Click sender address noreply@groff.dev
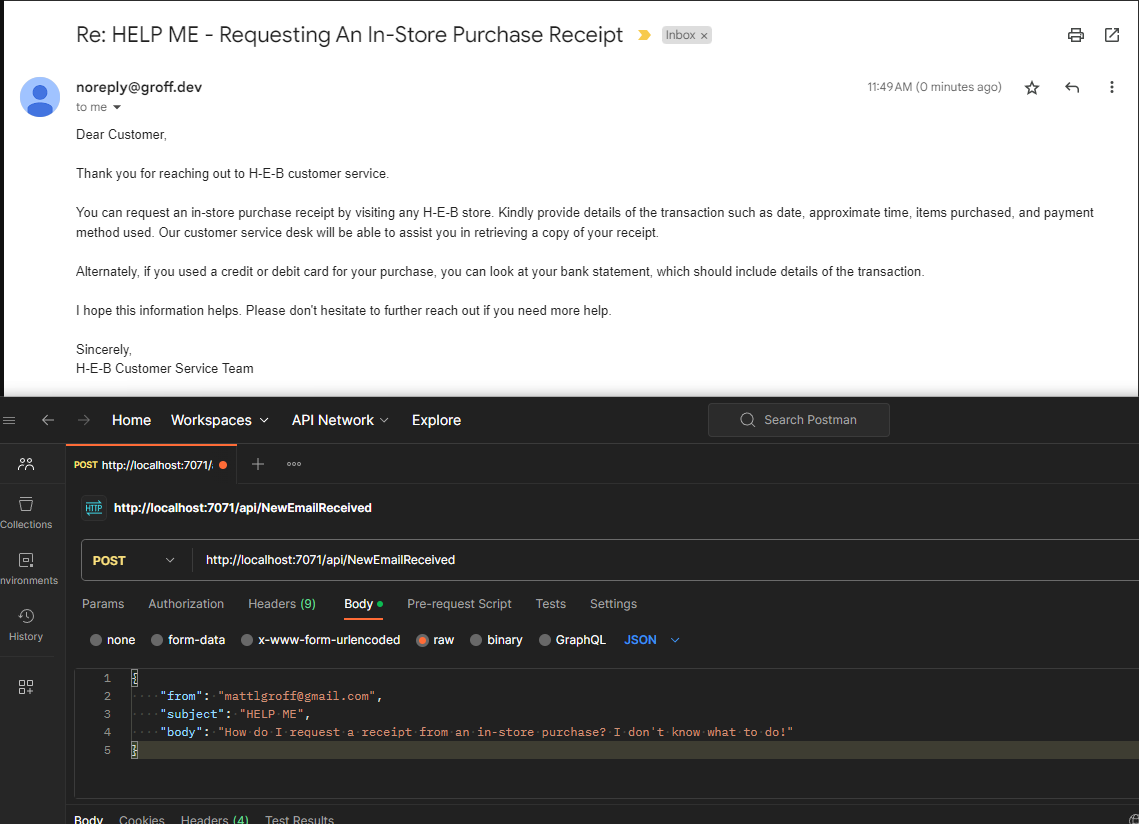1139x824 pixels. (x=139, y=87)
